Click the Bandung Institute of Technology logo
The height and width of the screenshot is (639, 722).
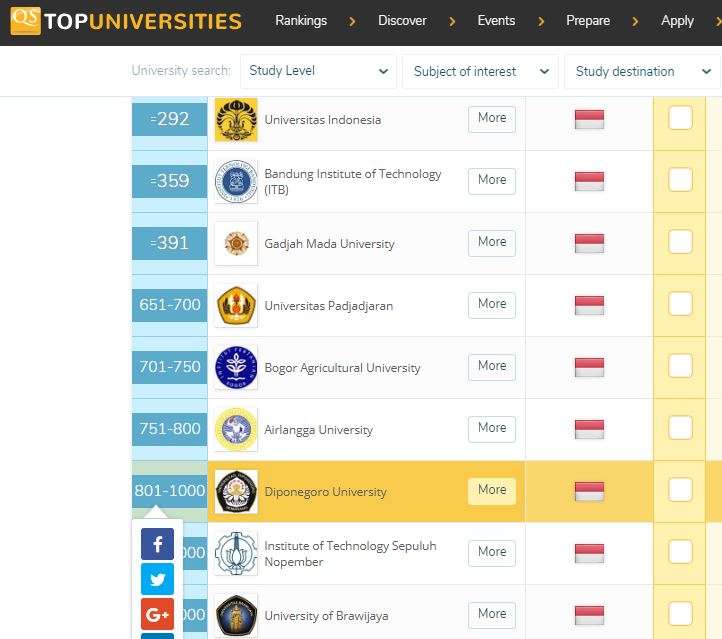click(x=236, y=182)
